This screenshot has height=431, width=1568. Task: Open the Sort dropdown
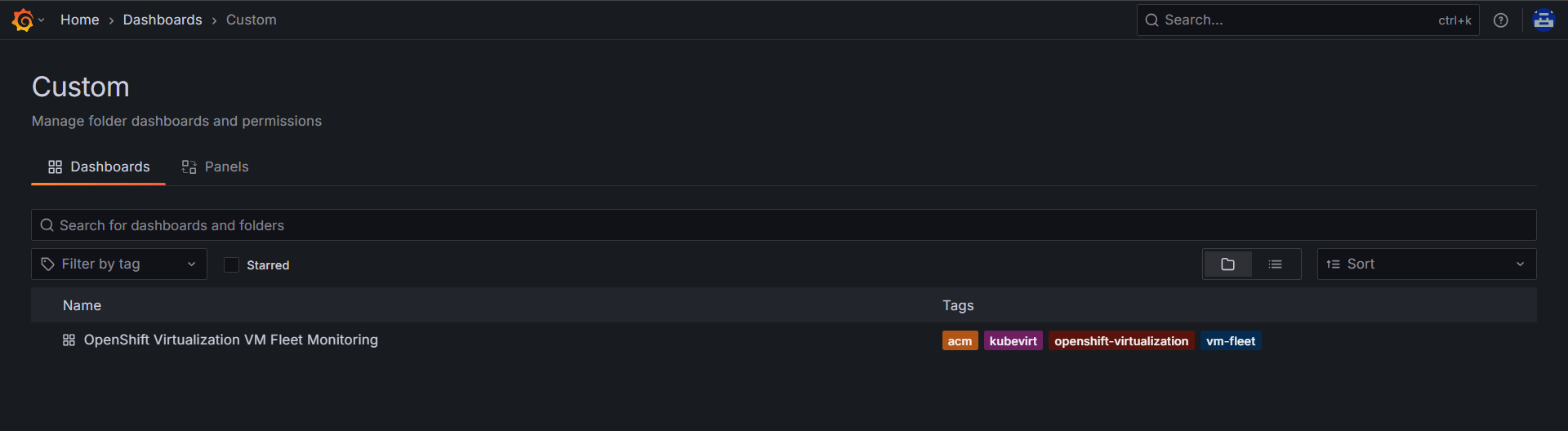point(1426,264)
